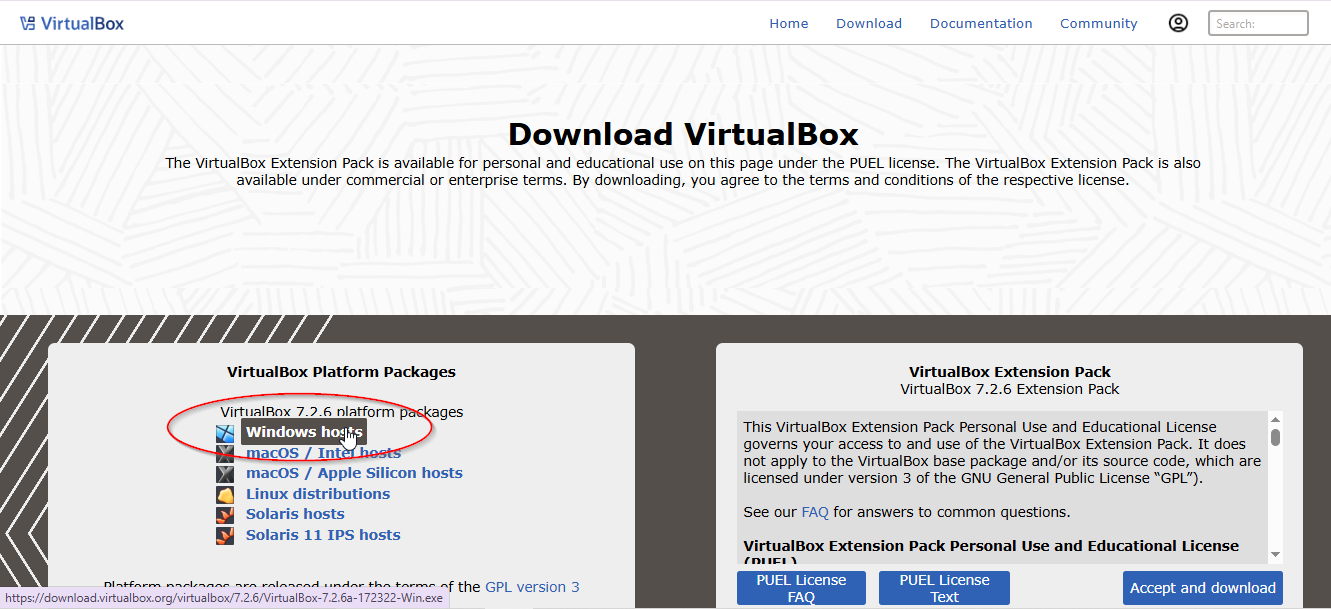This screenshot has width=1331, height=609.
Task: Open the Community navigation item
Action: click(x=1098, y=23)
